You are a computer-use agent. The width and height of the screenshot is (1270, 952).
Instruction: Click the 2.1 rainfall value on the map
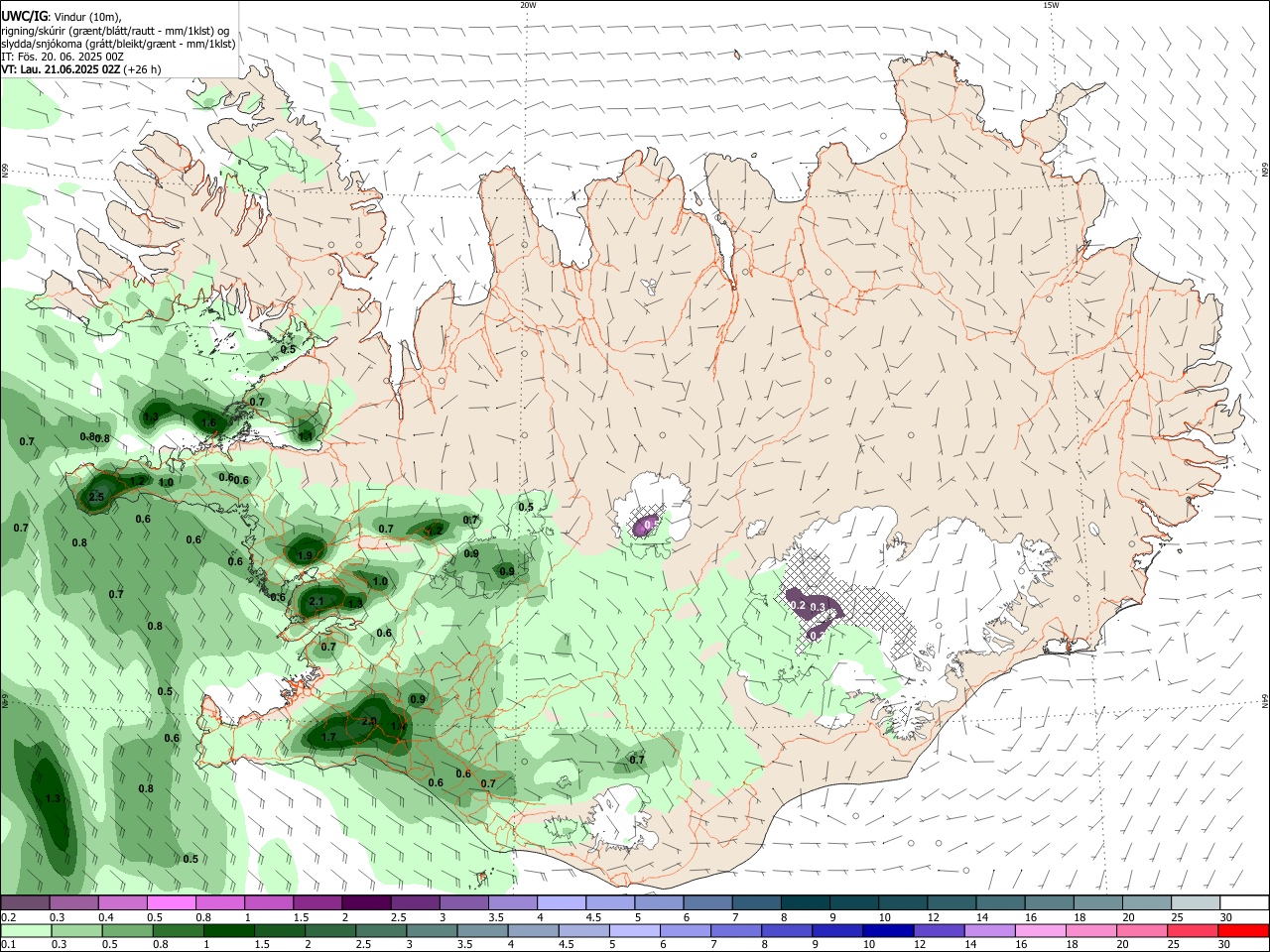pyautogui.click(x=317, y=601)
